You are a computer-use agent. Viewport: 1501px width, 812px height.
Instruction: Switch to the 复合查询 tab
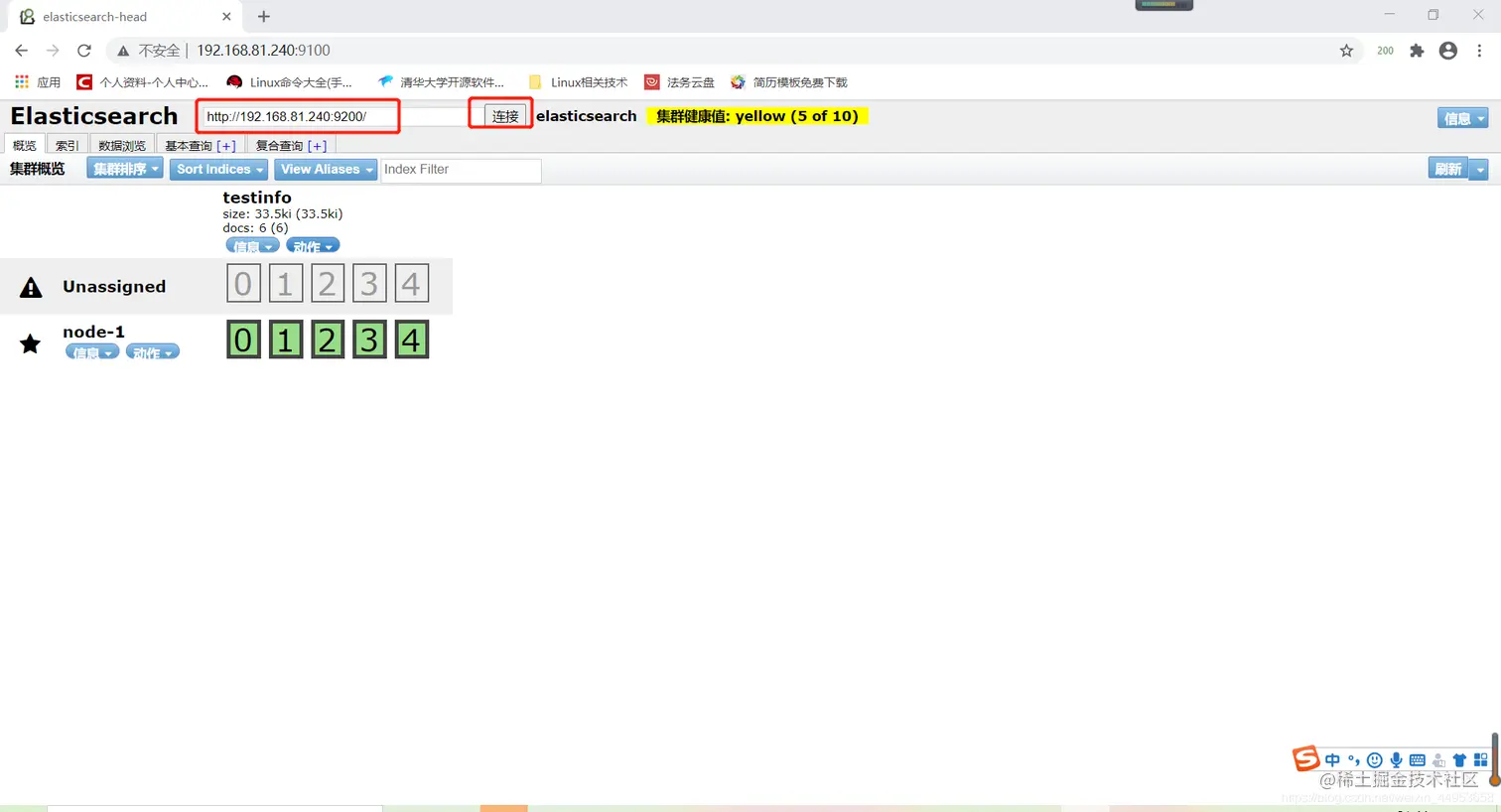coord(279,146)
